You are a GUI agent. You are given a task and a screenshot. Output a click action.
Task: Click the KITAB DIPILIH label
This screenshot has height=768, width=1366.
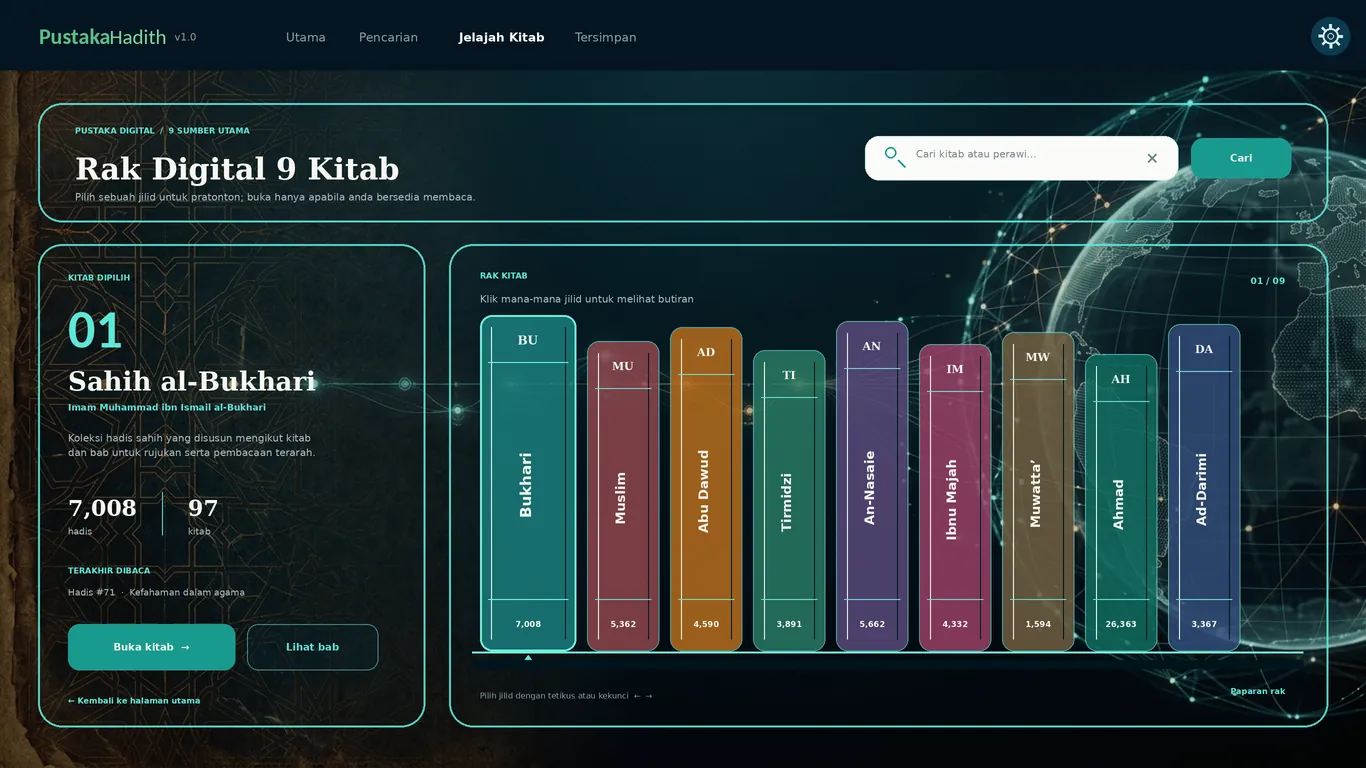tap(99, 278)
